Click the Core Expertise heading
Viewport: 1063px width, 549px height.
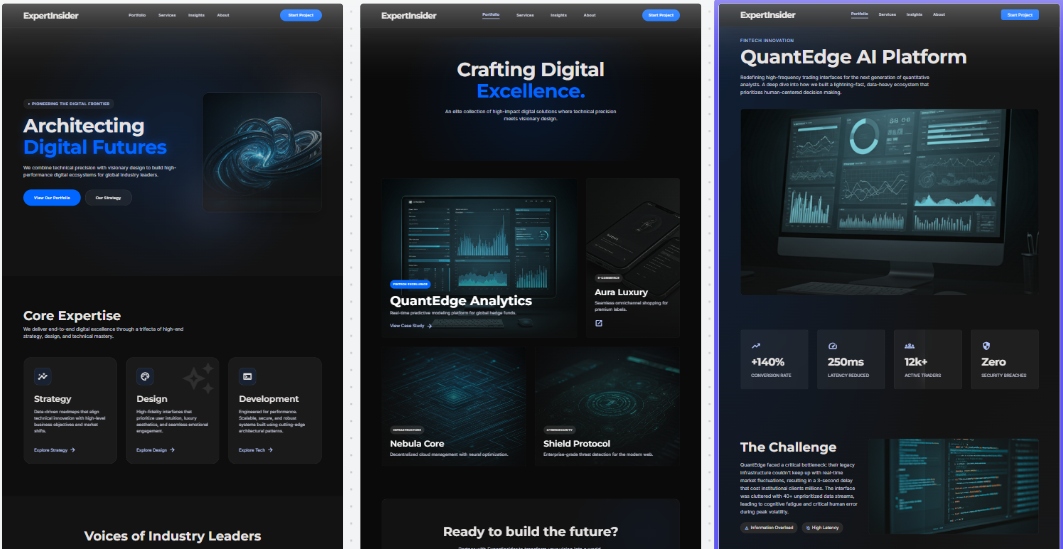(72, 315)
